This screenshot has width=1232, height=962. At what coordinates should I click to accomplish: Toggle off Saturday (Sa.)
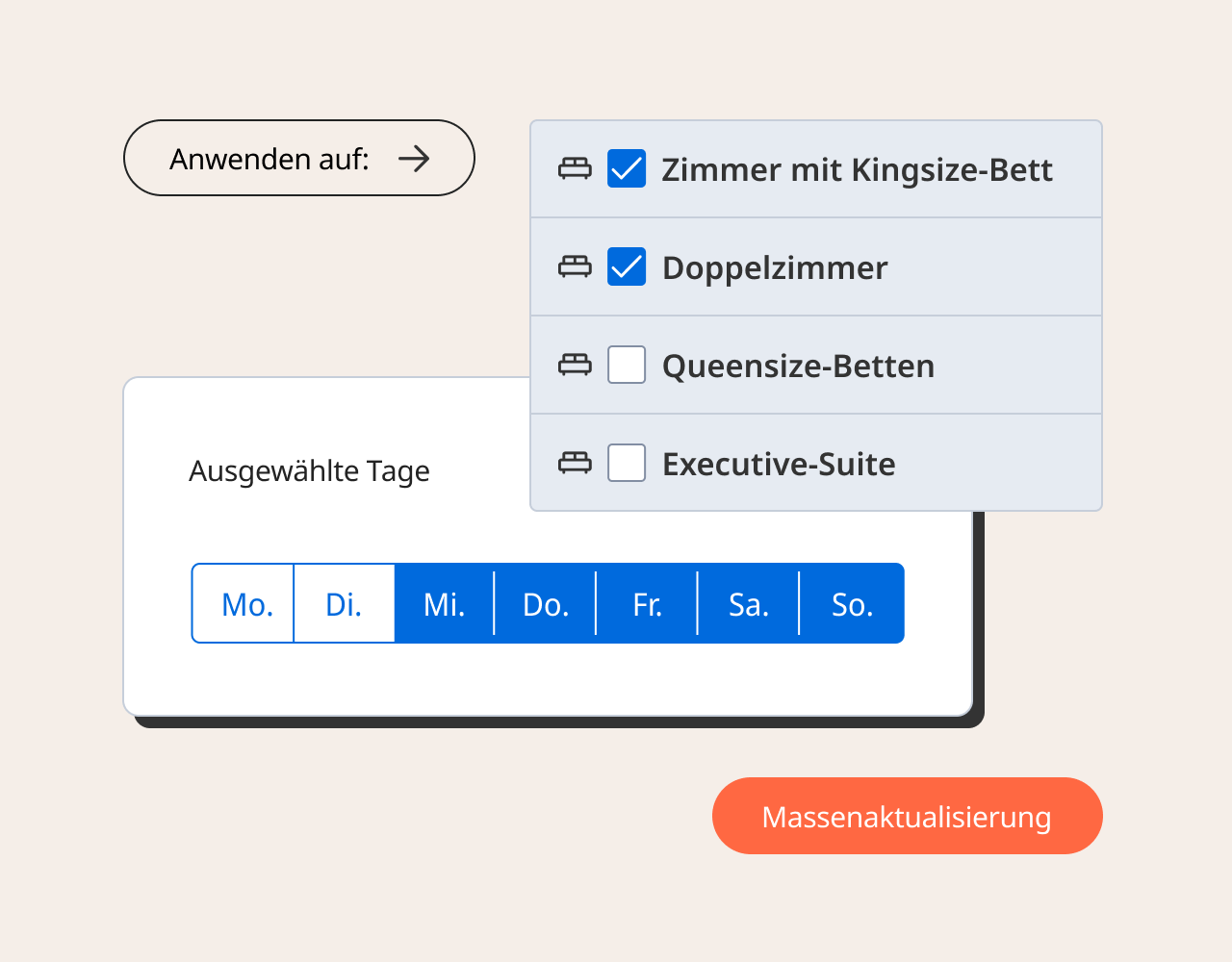point(749,604)
